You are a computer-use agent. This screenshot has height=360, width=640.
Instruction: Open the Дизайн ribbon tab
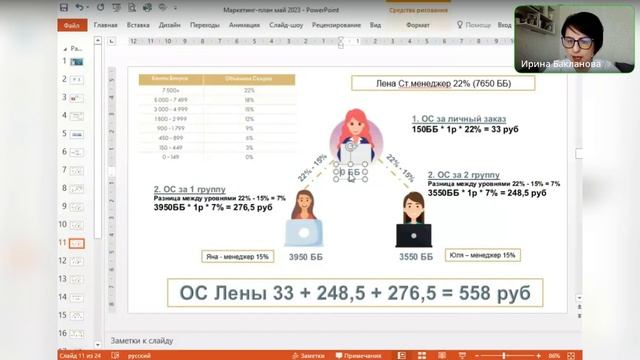click(x=169, y=25)
